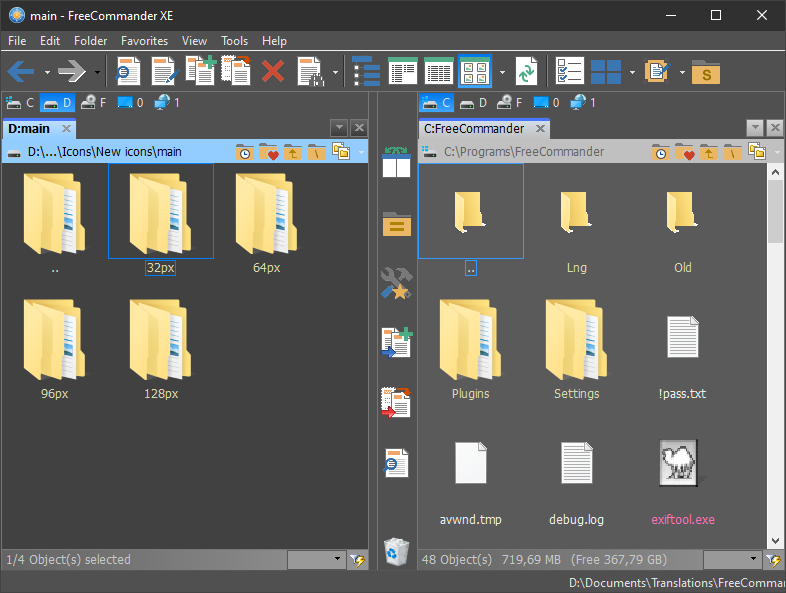Open the Favorites menu
This screenshot has width=786, height=593.
pos(144,41)
